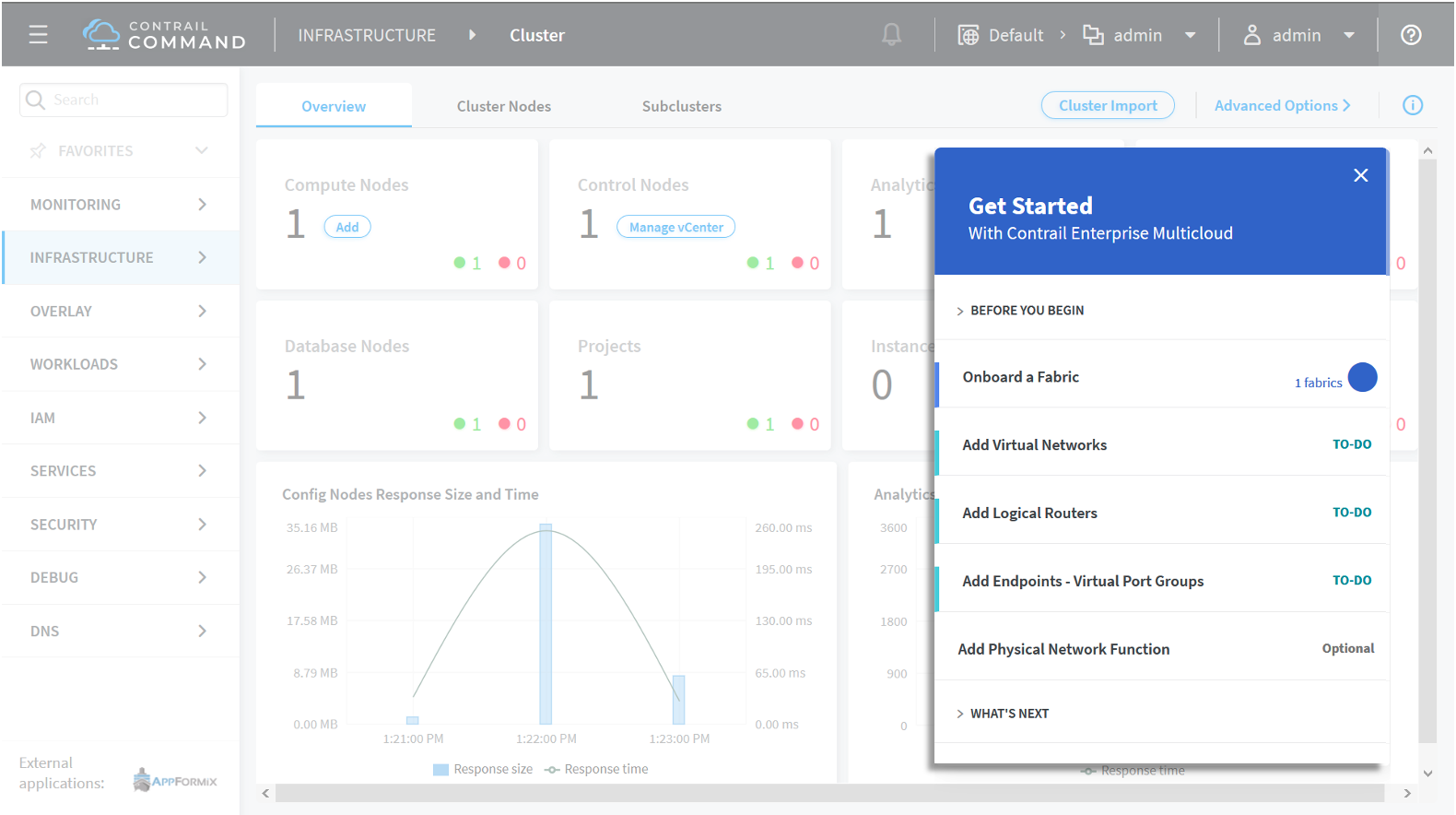Click the Default domain globe icon
1456x815 pixels.
pyautogui.click(x=968, y=35)
